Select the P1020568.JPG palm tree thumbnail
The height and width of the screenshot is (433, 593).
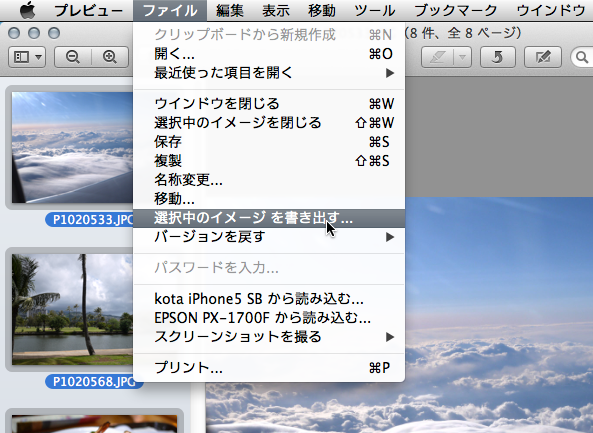pos(72,309)
